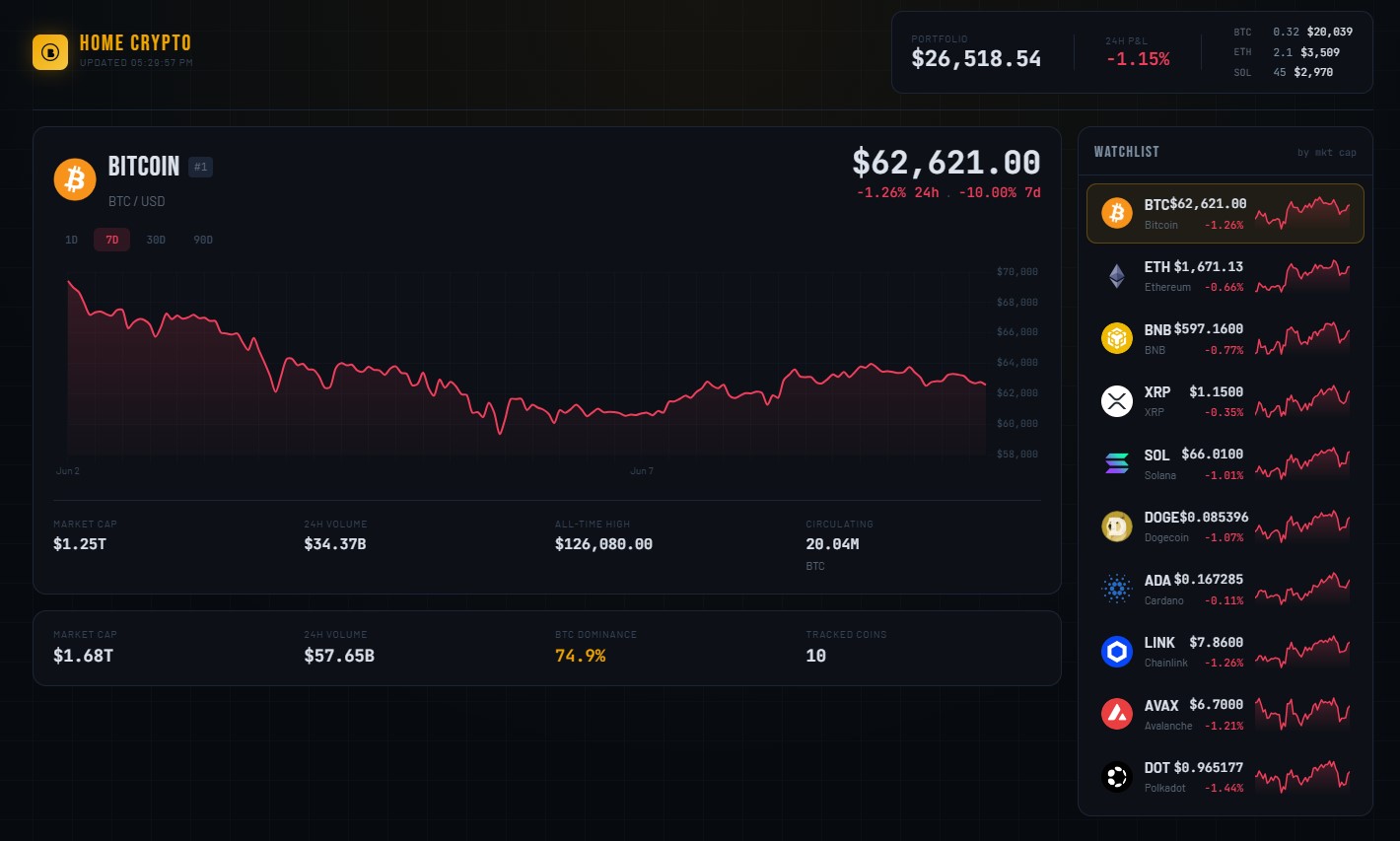Viewport: 1400px width, 841px height.
Task: Click the DOT price $0.965177
Action: [1209, 768]
